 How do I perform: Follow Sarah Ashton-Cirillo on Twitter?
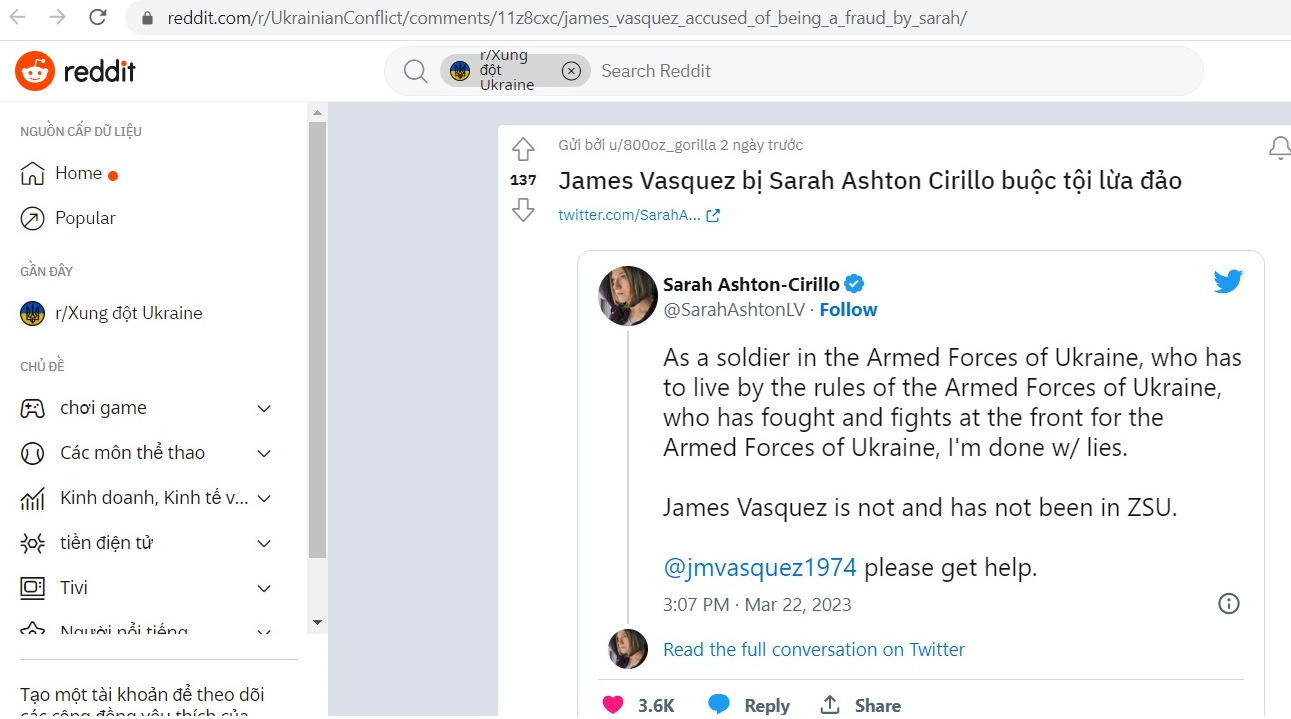848,310
